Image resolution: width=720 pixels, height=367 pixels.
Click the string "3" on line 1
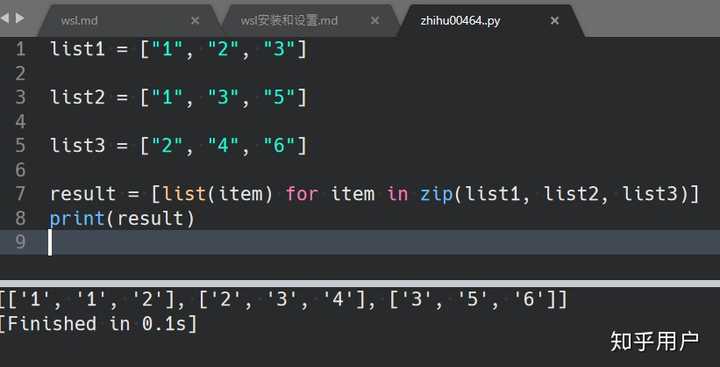[x=280, y=48]
